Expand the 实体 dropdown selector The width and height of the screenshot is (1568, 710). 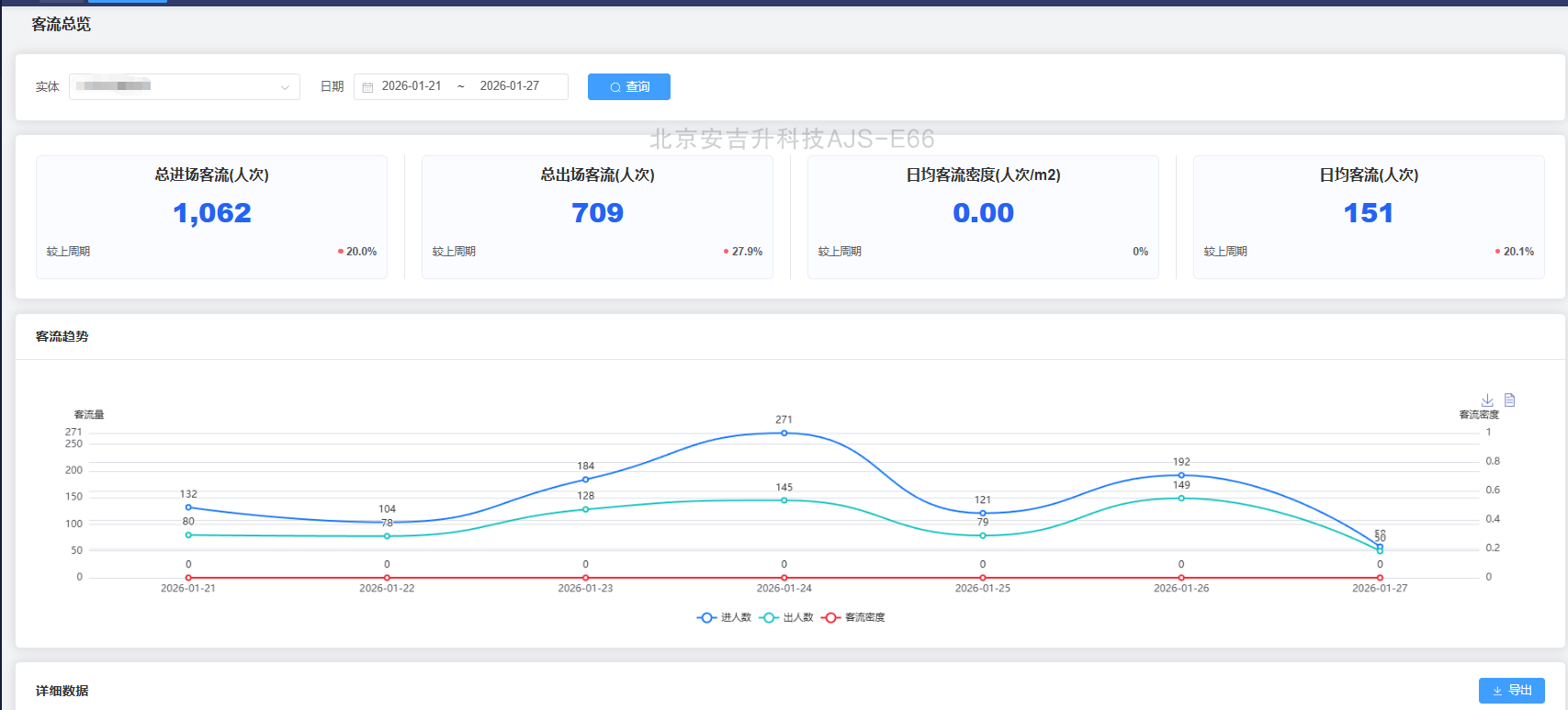pos(184,86)
